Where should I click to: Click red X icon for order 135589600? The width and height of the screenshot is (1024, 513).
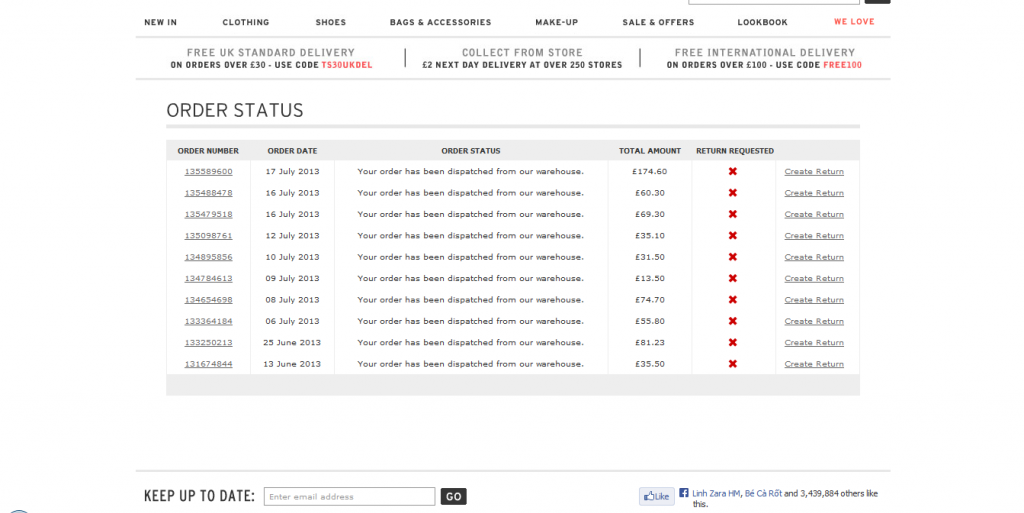732,171
